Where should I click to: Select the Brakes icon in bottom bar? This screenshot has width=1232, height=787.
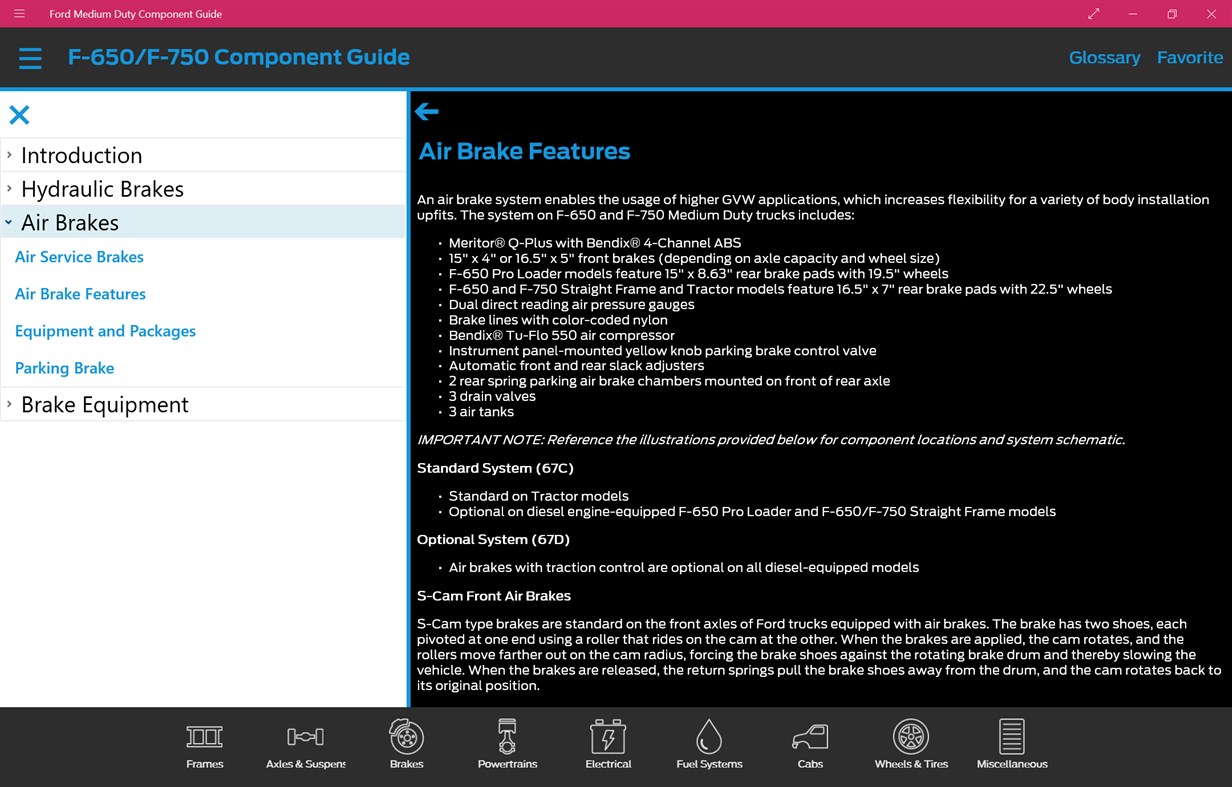pos(406,738)
